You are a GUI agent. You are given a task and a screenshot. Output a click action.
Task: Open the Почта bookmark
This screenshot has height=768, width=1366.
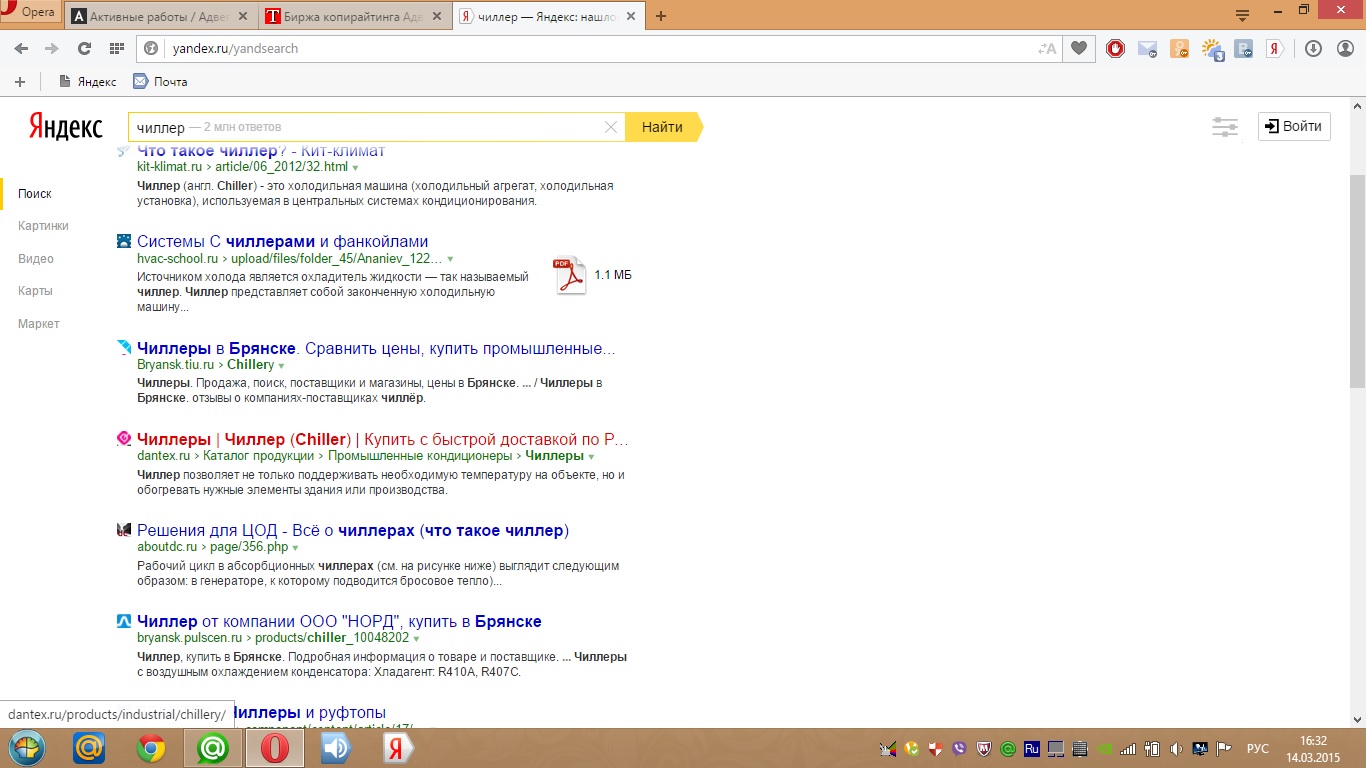coord(160,82)
